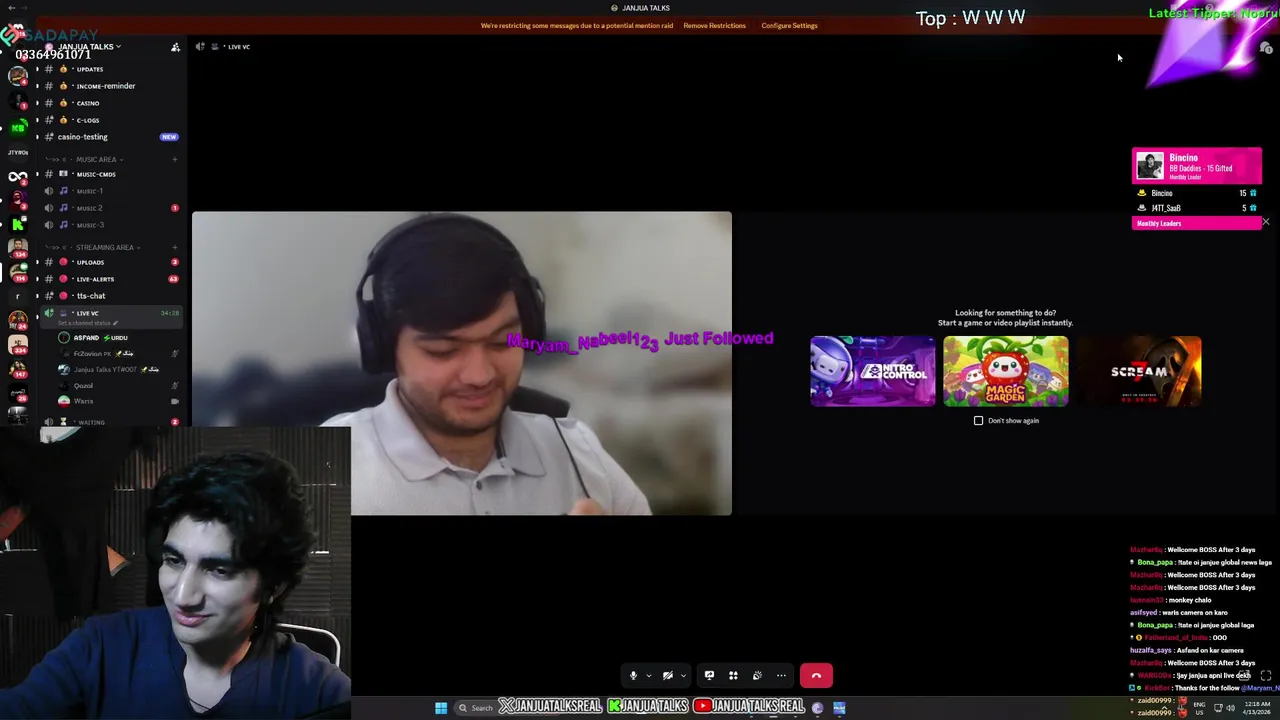Open microphone options dropdown arrow
The width and height of the screenshot is (1280, 720).
click(648, 676)
